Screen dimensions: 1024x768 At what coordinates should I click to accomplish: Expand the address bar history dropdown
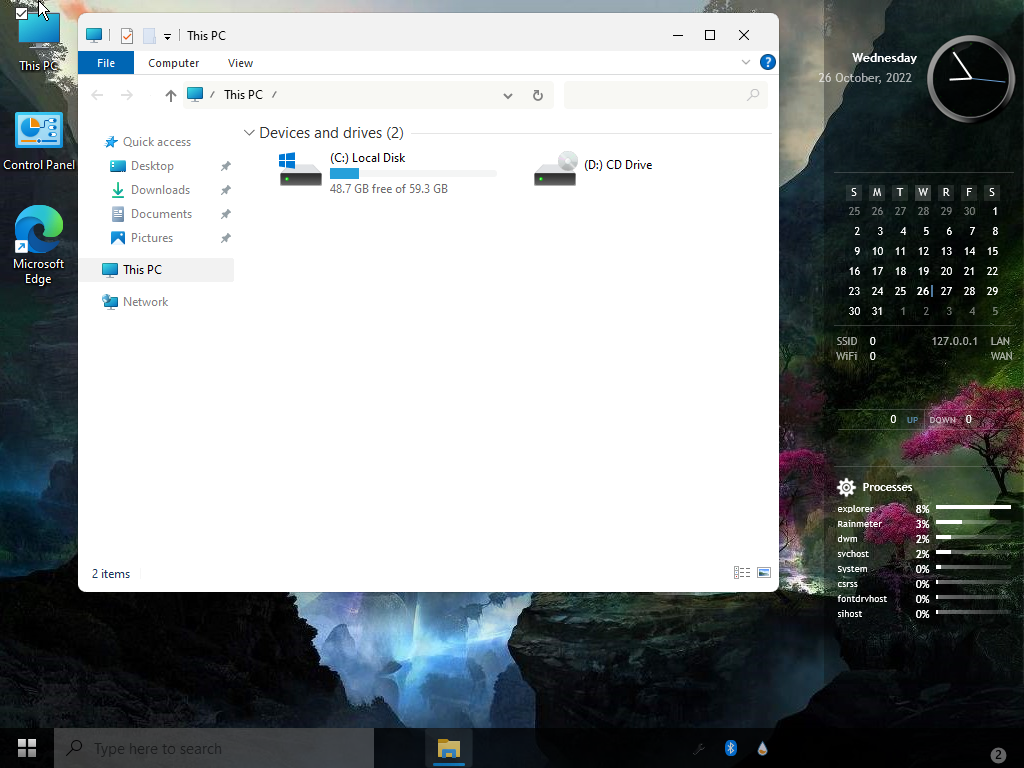tap(508, 96)
